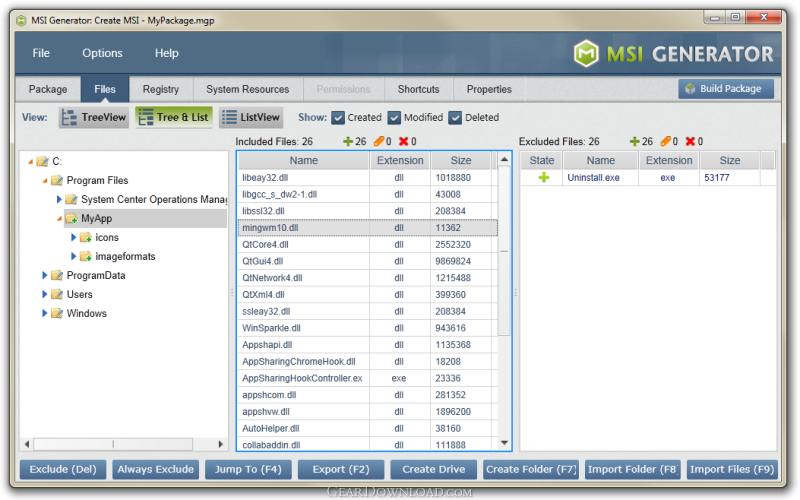This screenshot has height=500, width=800.
Task: Click the application icon in title bar
Action: [x=21, y=20]
